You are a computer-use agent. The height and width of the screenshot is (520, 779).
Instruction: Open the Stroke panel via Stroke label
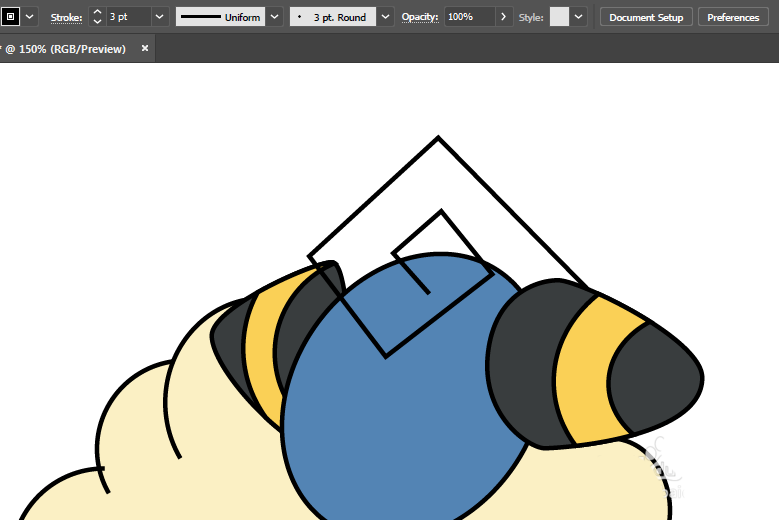[x=66, y=17]
